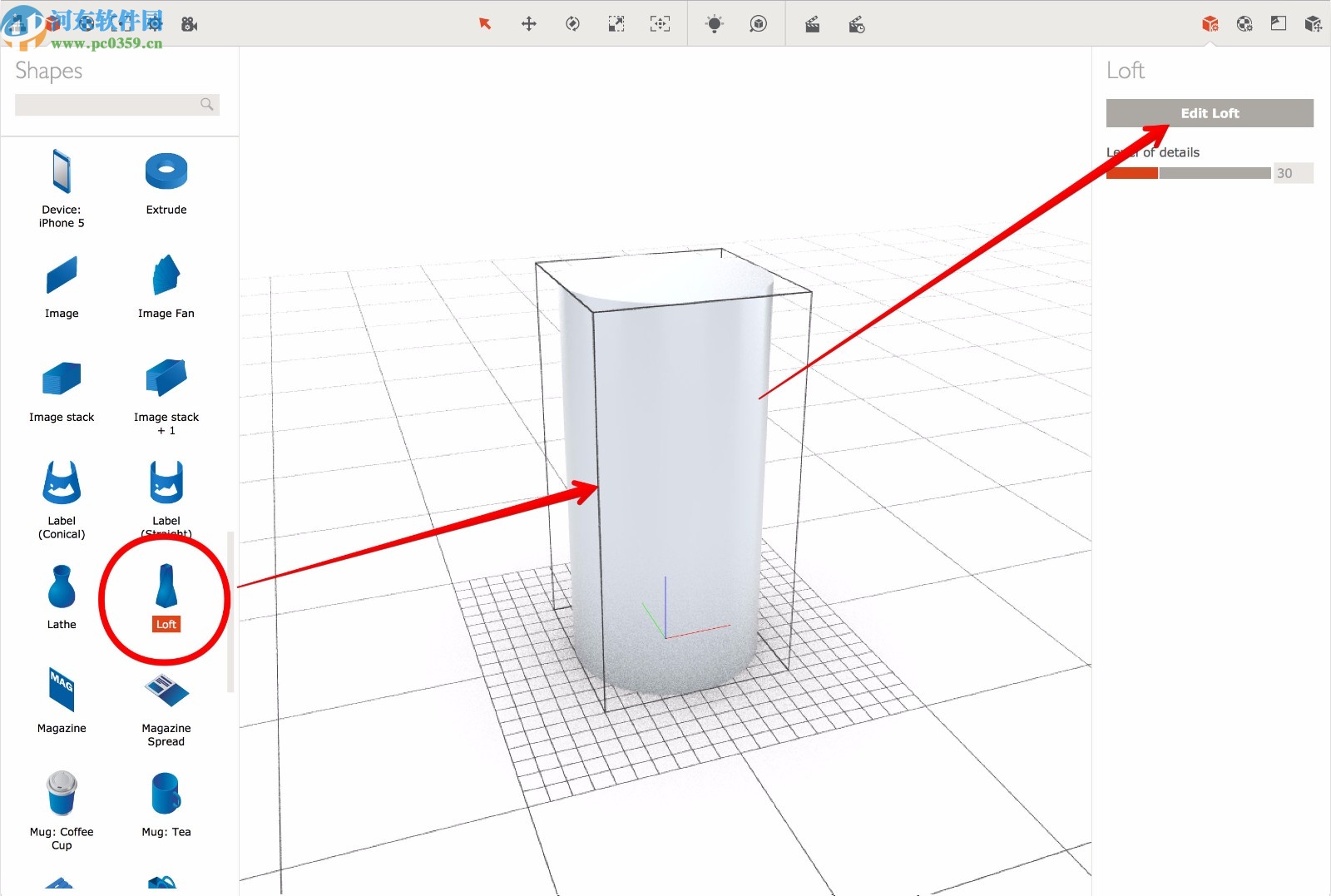Activate the Move tool
The image size is (1331, 896).
pos(529,24)
